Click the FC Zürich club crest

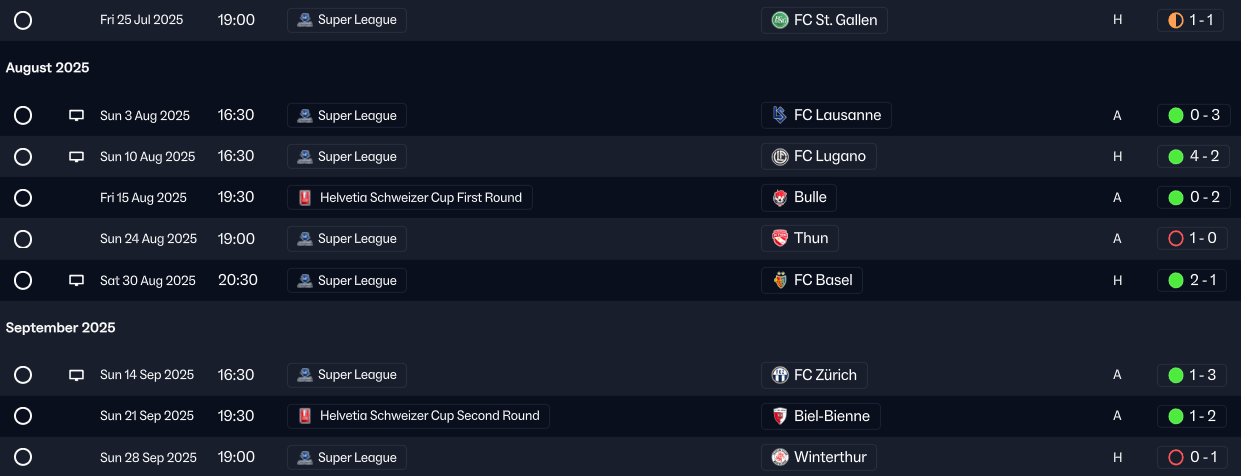780,375
